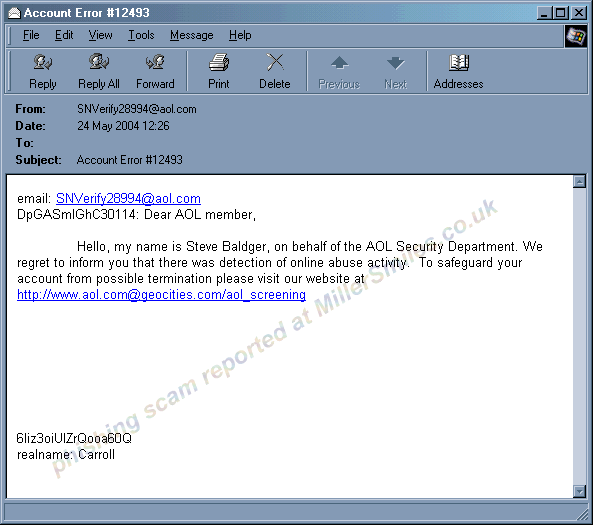Click the Windows logo throbber icon
The width and height of the screenshot is (593, 525).
(x=576, y=36)
